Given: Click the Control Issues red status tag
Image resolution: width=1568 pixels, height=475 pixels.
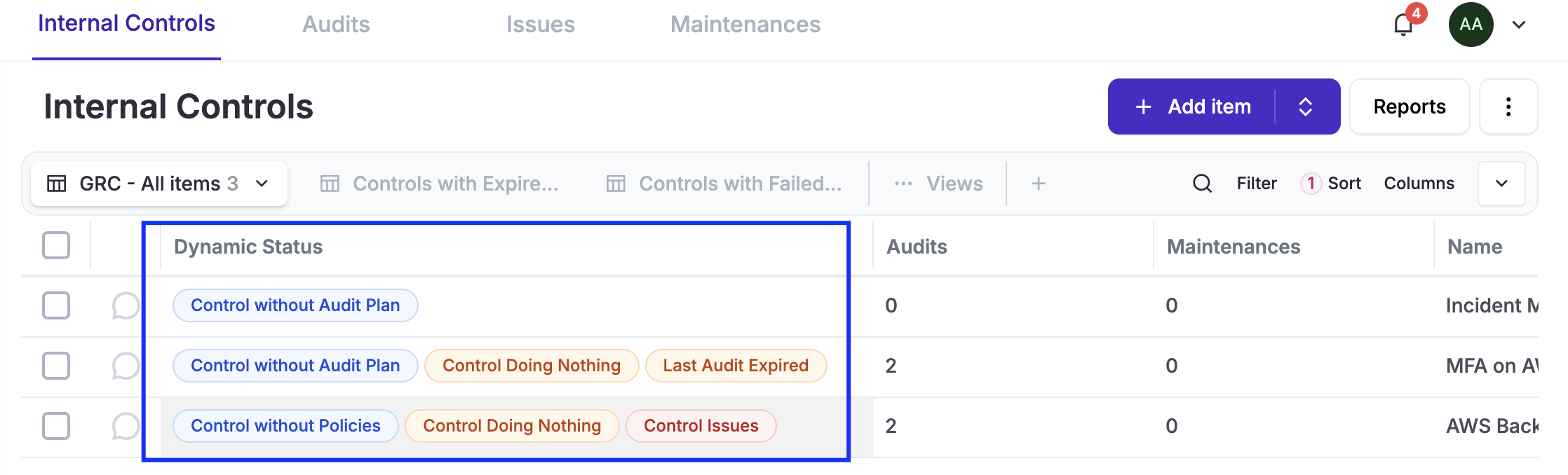Looking at the screenshot, I should tap(701, 426).
